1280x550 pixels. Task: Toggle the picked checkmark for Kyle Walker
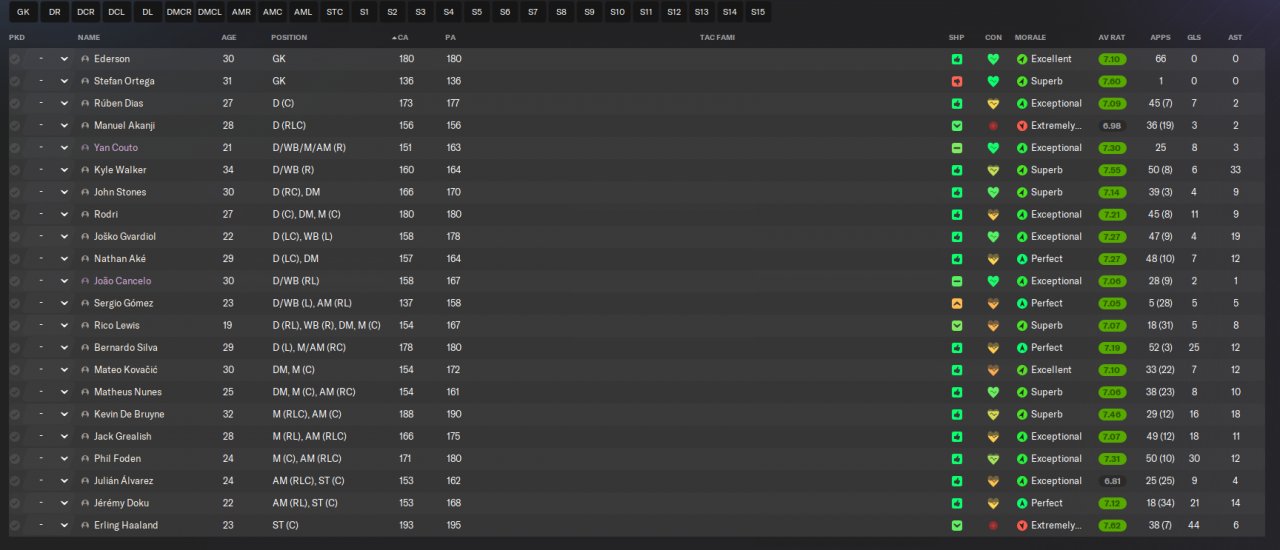tap(14, 170)
